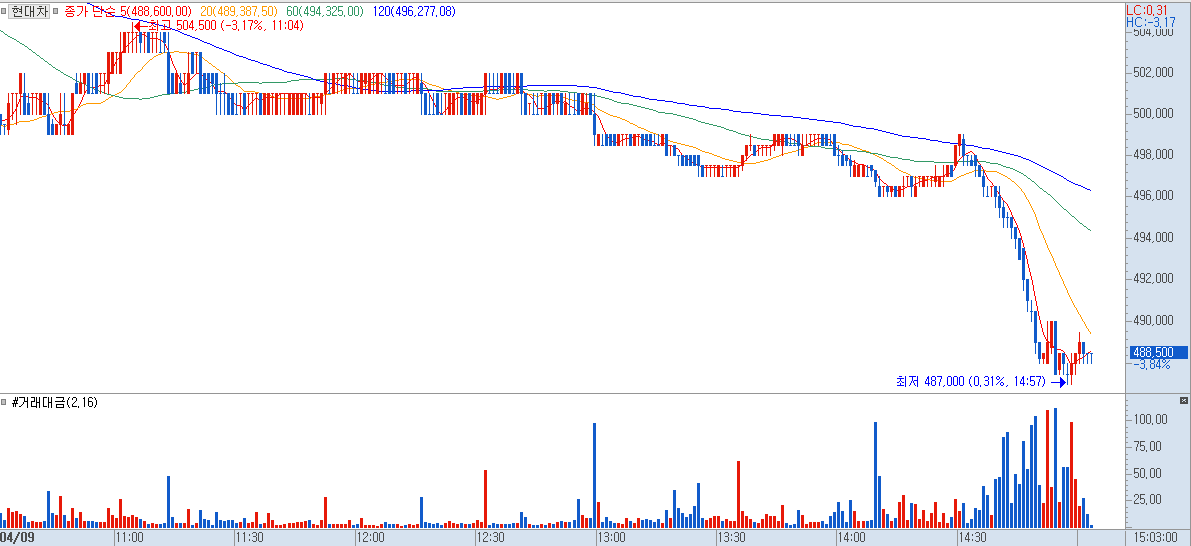This screenshot has width=1191, height=546.
Task: Select the 60-period moving average label 60(494,325,00)
Action: [x=324, y=12]
